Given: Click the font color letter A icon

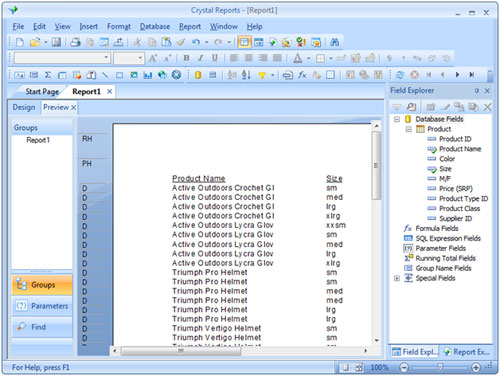Looking at the screenshot, I should tap(298, 58).
